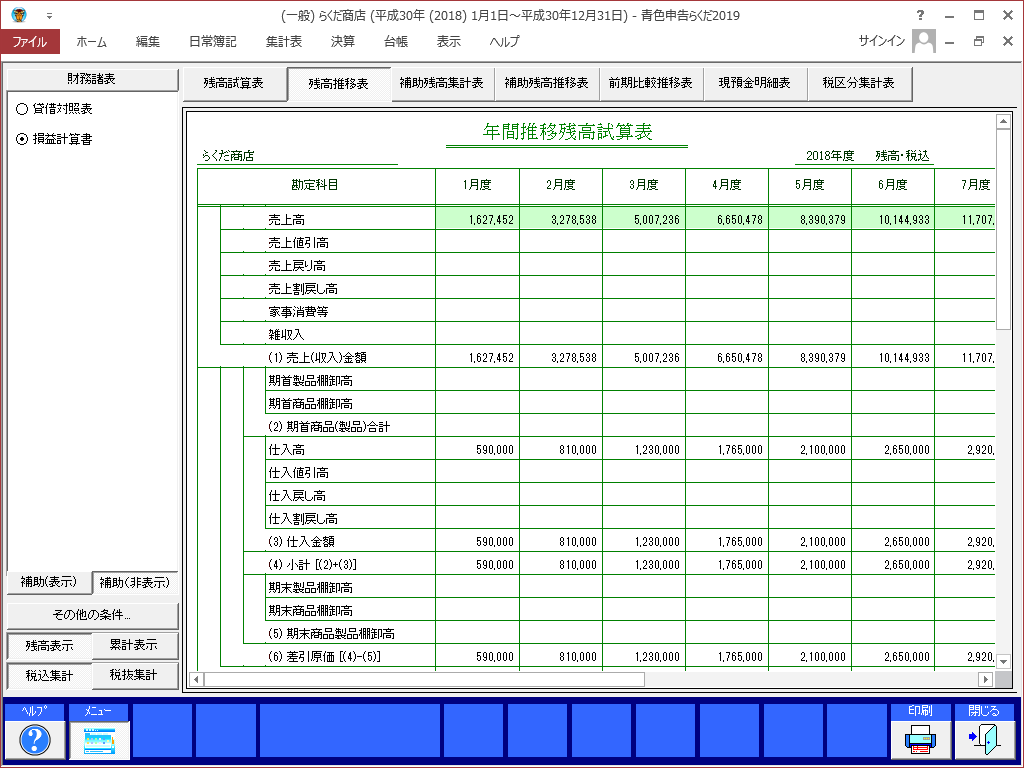1024x768 pixels.
Task: Select the 売上値引高 row label
Action: 298,243
